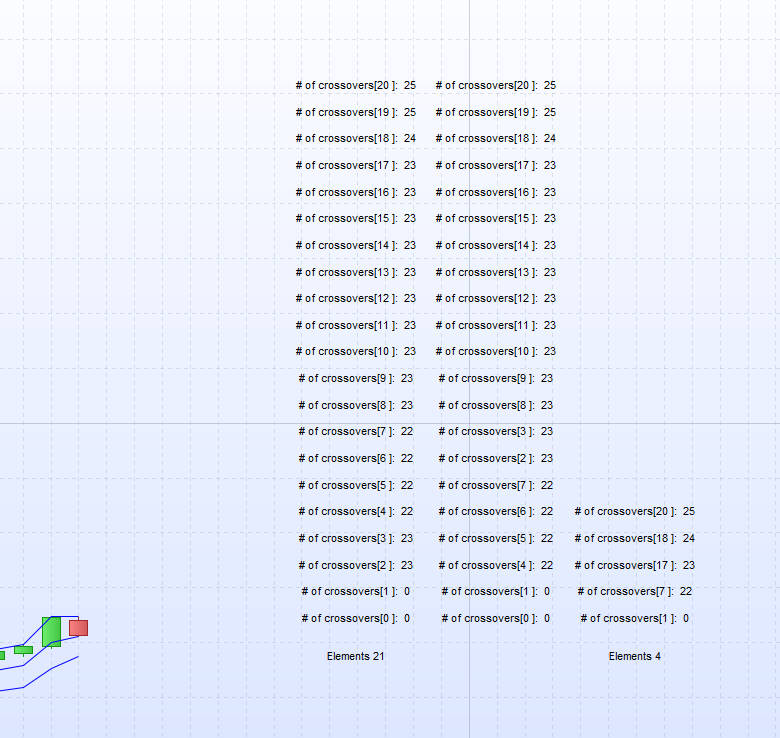Viewport: 780px width, 738px height.
Task: Select crossovers[5]: 22 in the left column
Action: (356, 485)
